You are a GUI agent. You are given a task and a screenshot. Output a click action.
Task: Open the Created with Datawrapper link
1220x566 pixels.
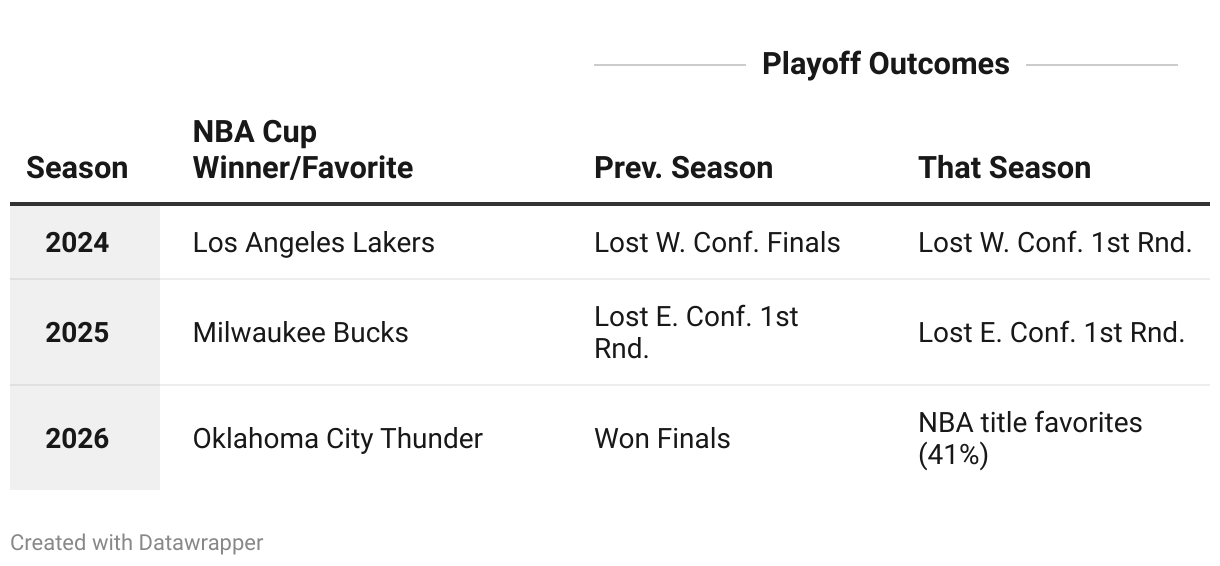(x=137, y=542)
